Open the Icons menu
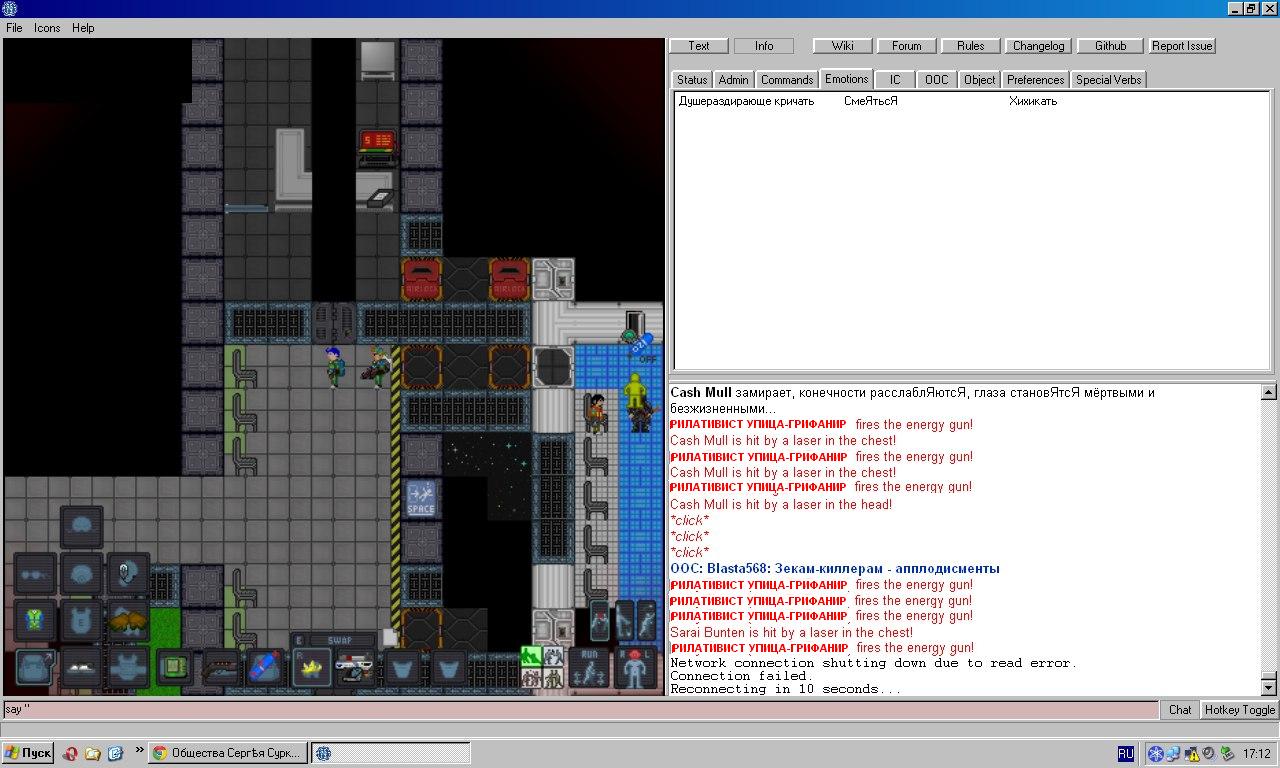This screenshot has width=1280, height=768. coord(47,28)
